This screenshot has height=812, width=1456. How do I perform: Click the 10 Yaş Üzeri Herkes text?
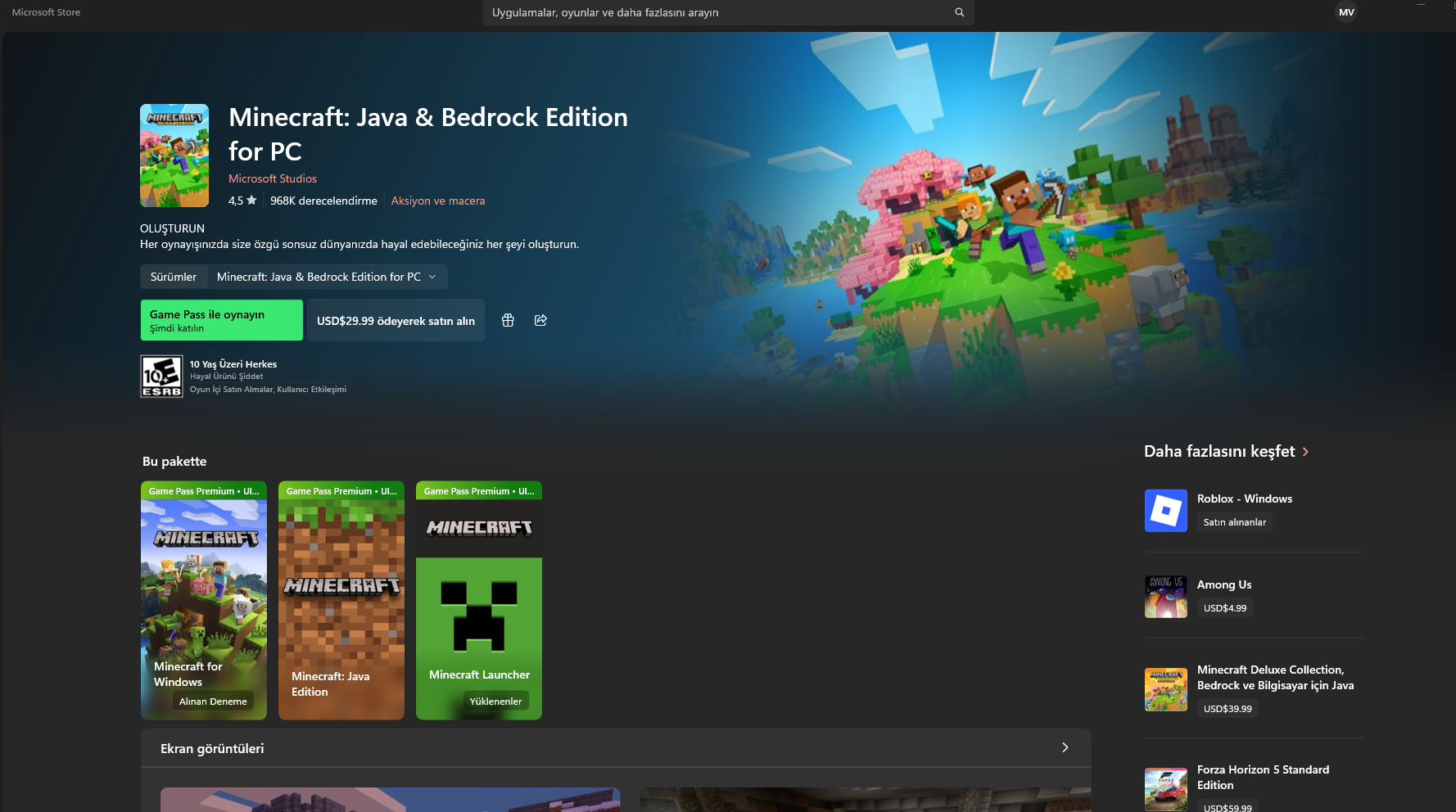233,364
